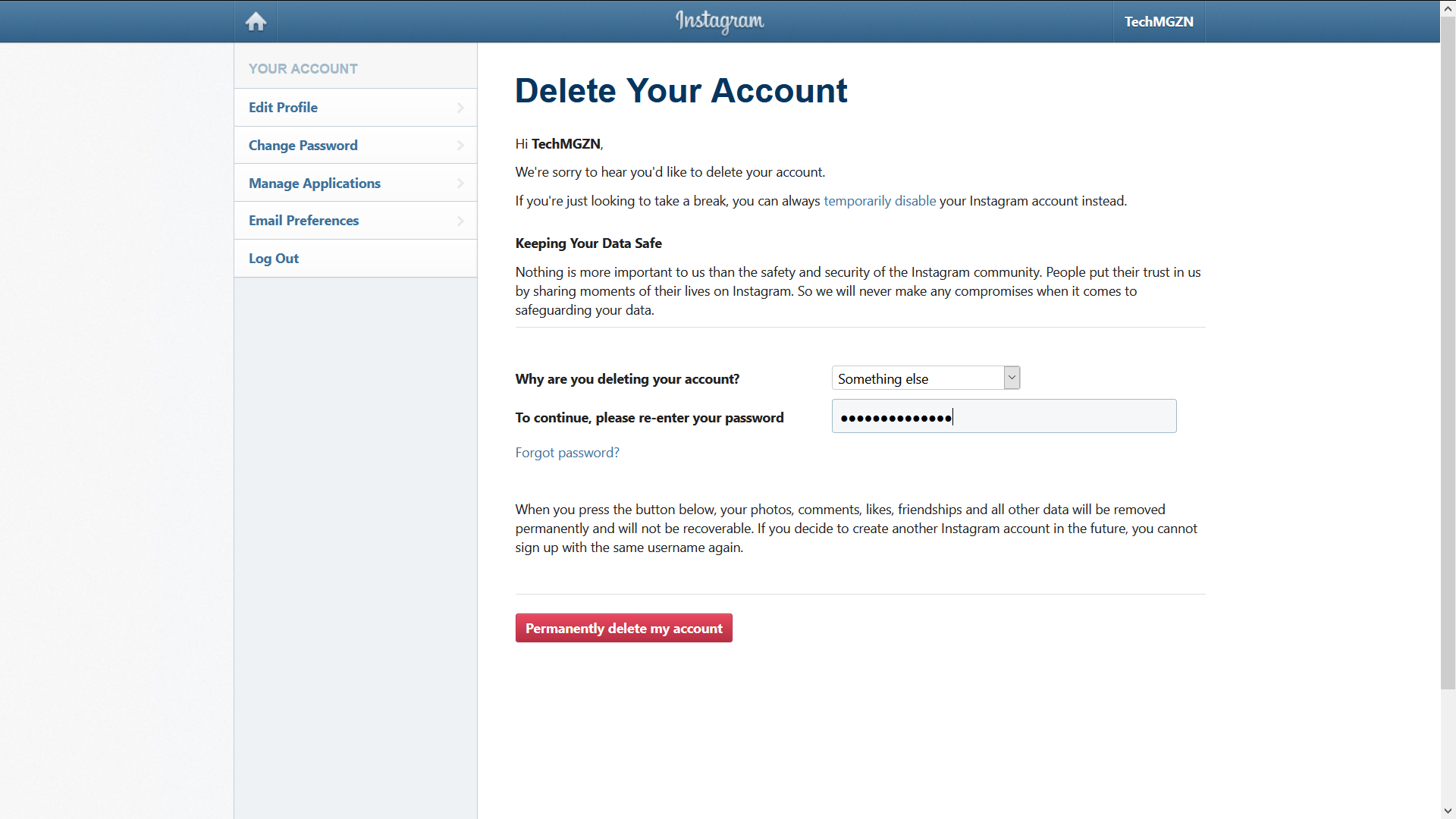Click the Delete Your Account heading
1456x819 pixels.
pos(681,91)
